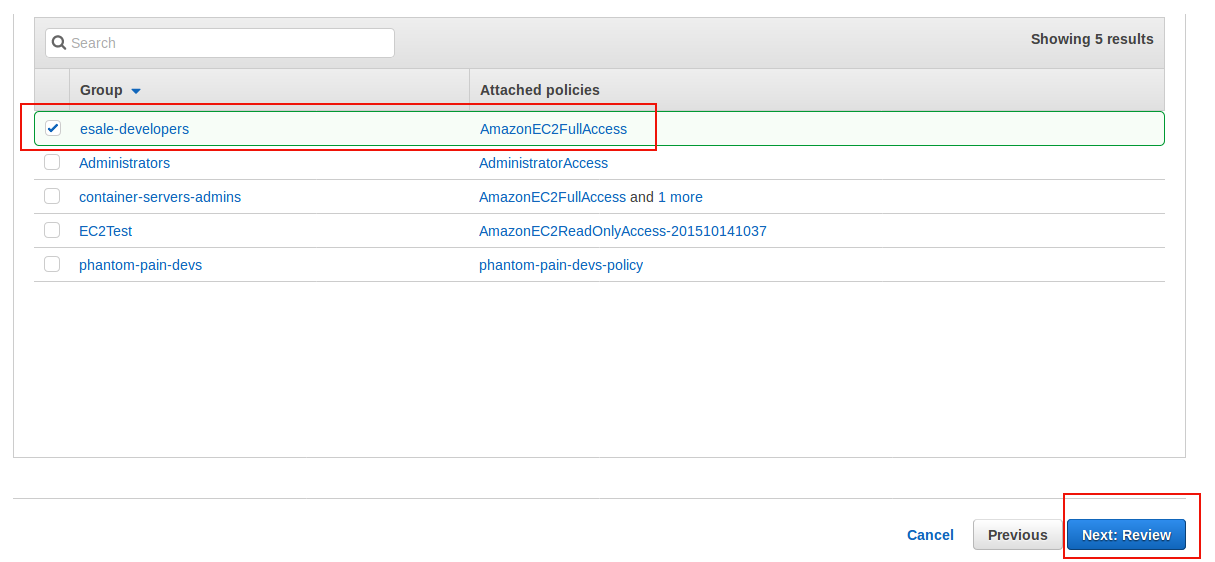
Task: View the AdministratorAccess policy
Action: pos(543,163)
